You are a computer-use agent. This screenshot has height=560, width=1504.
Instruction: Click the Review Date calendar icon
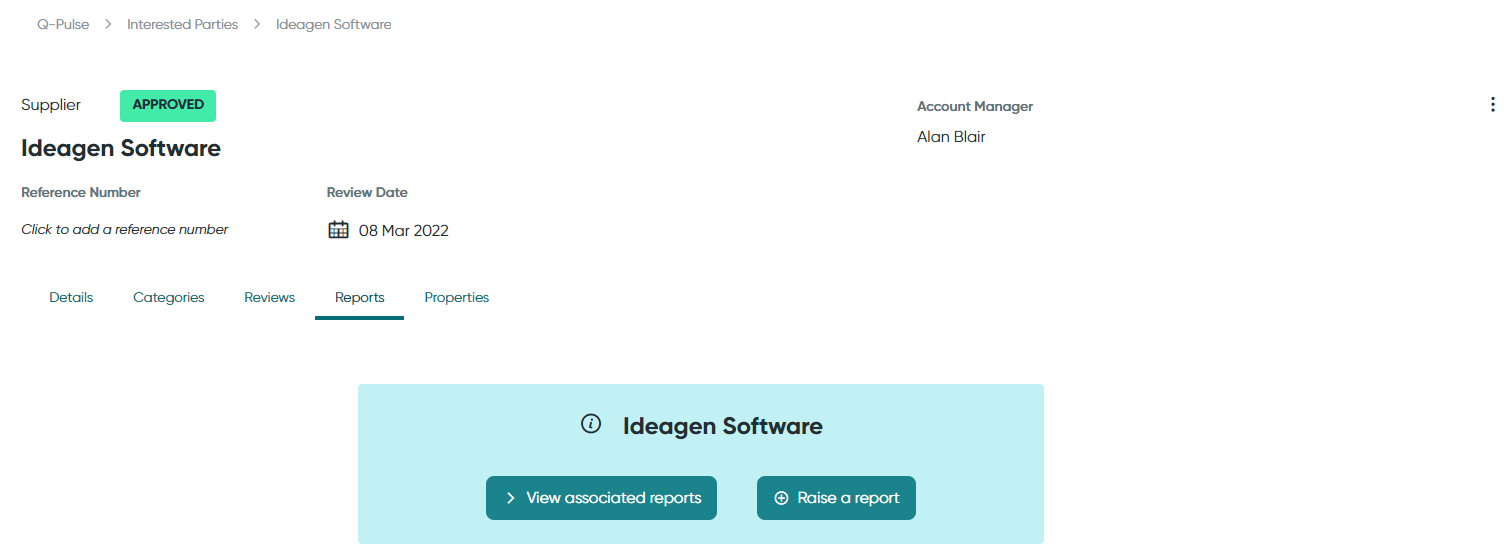coord(338,230)
